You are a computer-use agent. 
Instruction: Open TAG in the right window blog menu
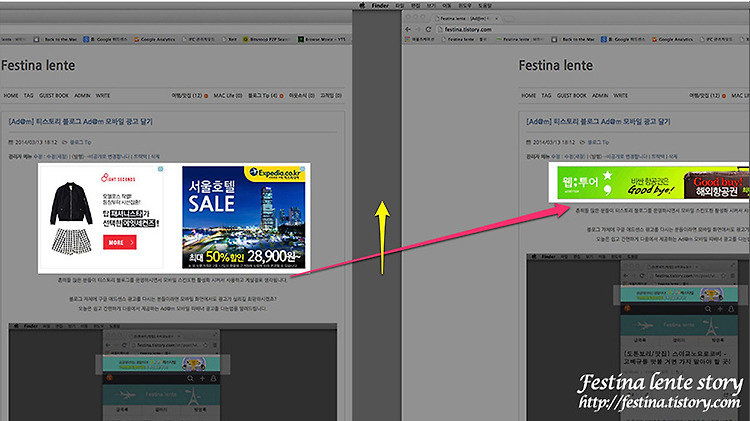coord(546,96)
